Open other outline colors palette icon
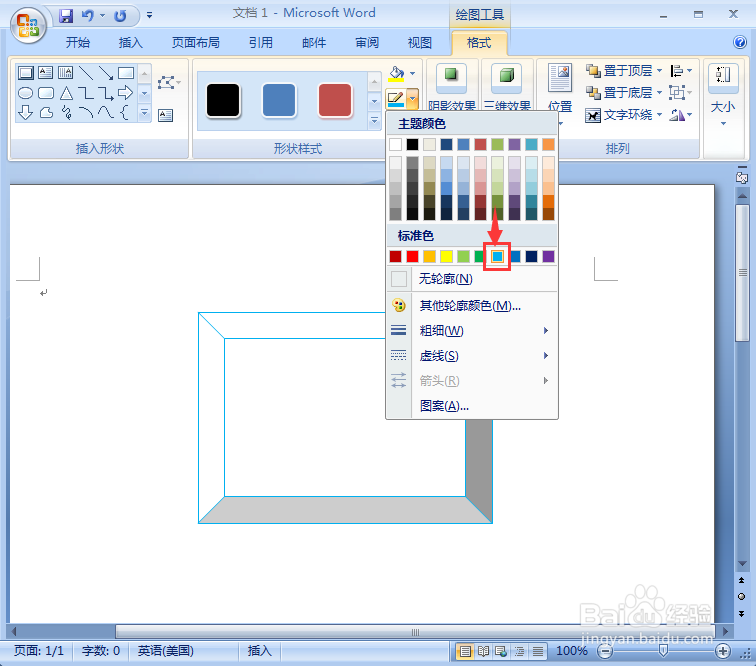756x666 pixels. pos(399,305)
